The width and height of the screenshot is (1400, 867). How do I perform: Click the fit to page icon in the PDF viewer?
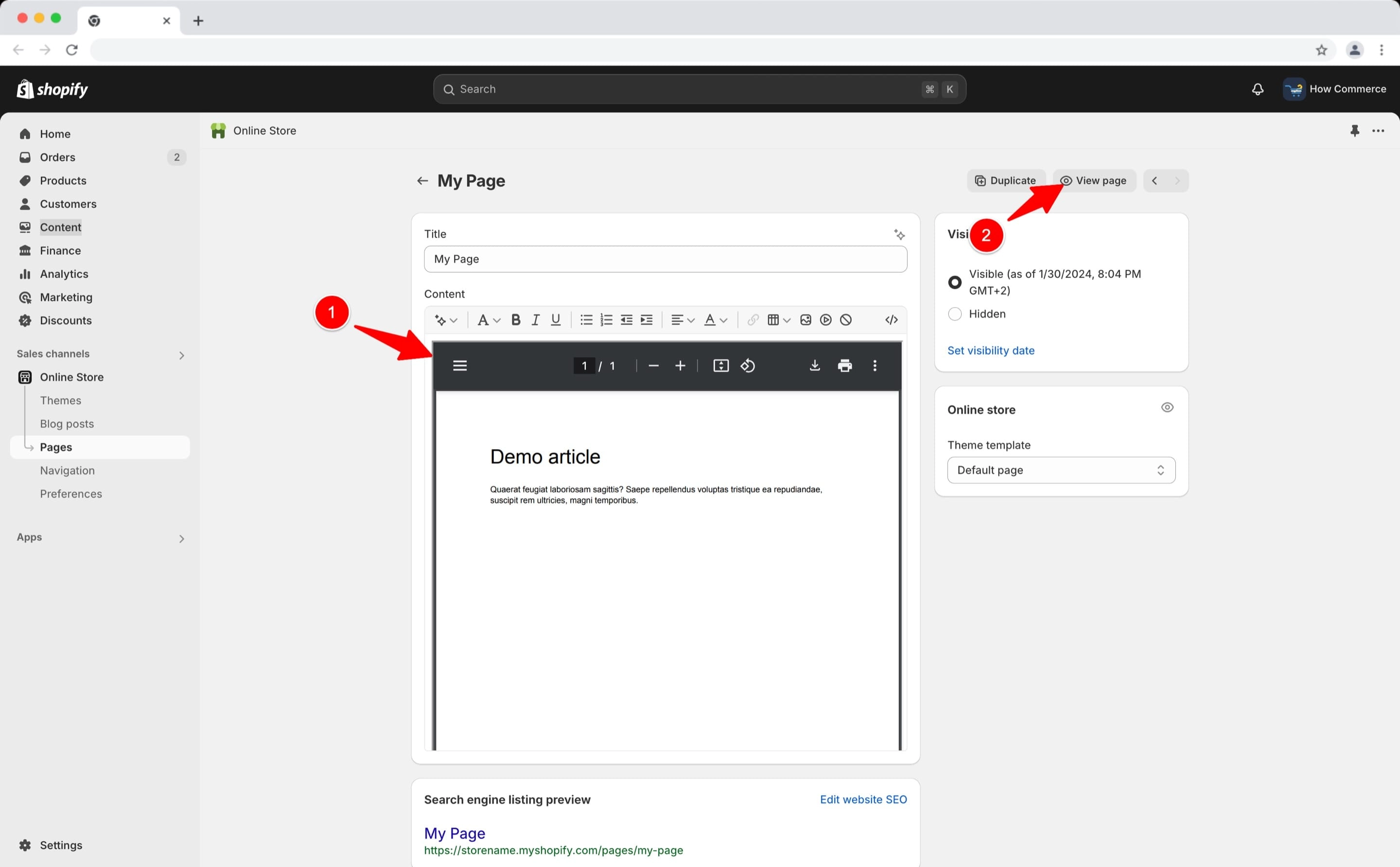721,366
